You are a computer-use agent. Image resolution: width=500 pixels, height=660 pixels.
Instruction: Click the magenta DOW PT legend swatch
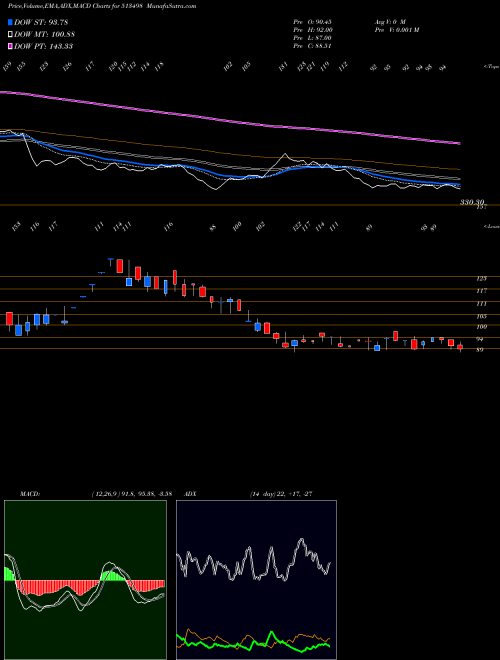(11, 46)
